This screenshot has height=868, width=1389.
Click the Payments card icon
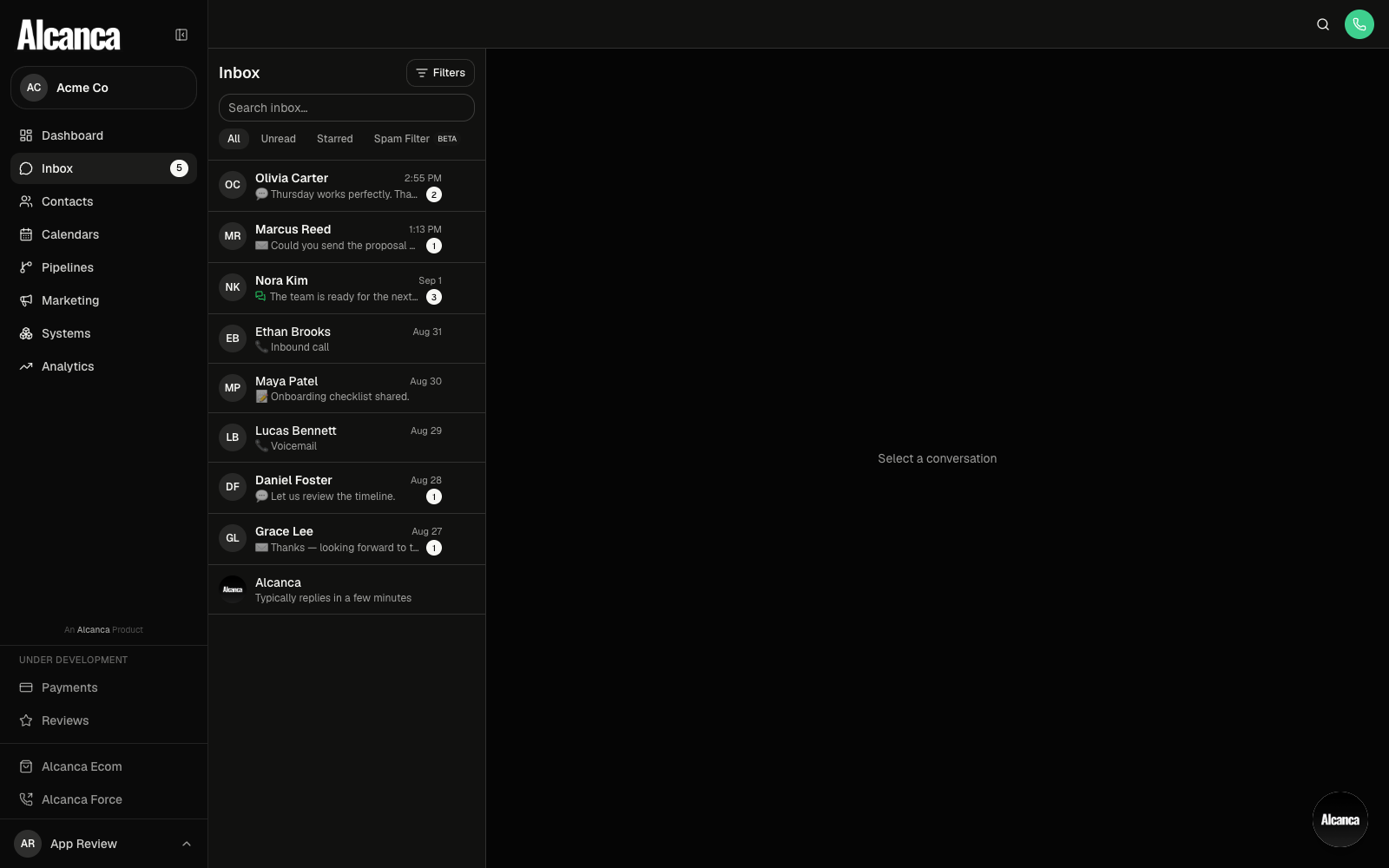click(26, 687)
